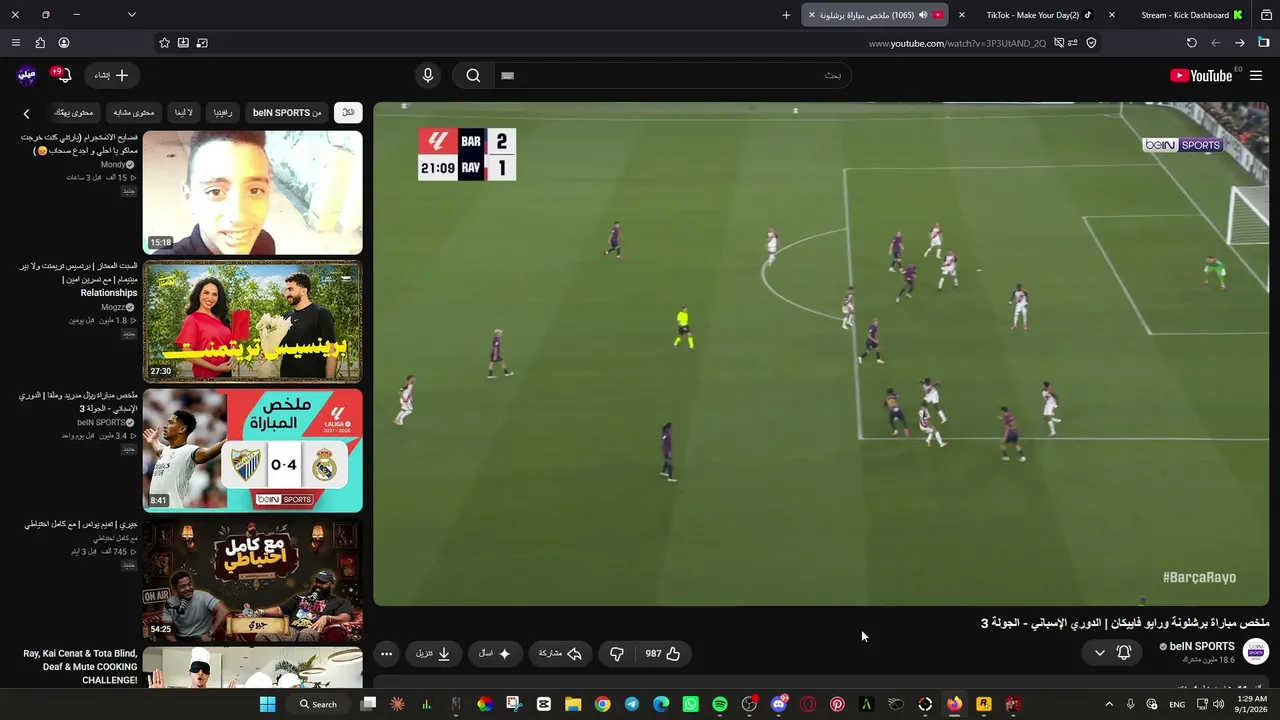
Task: Close the active YouTube browser tab
Action: (812, 15)
